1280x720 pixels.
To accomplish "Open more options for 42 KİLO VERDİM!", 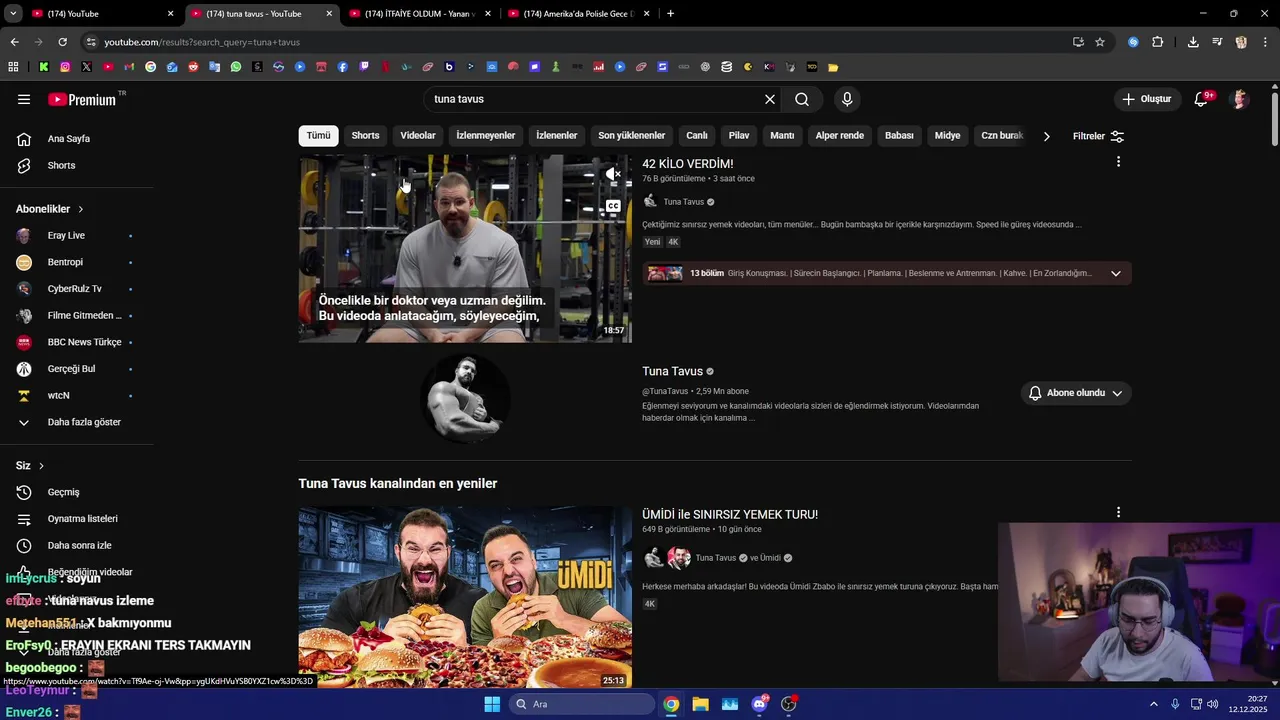I will coord(1118,162).
